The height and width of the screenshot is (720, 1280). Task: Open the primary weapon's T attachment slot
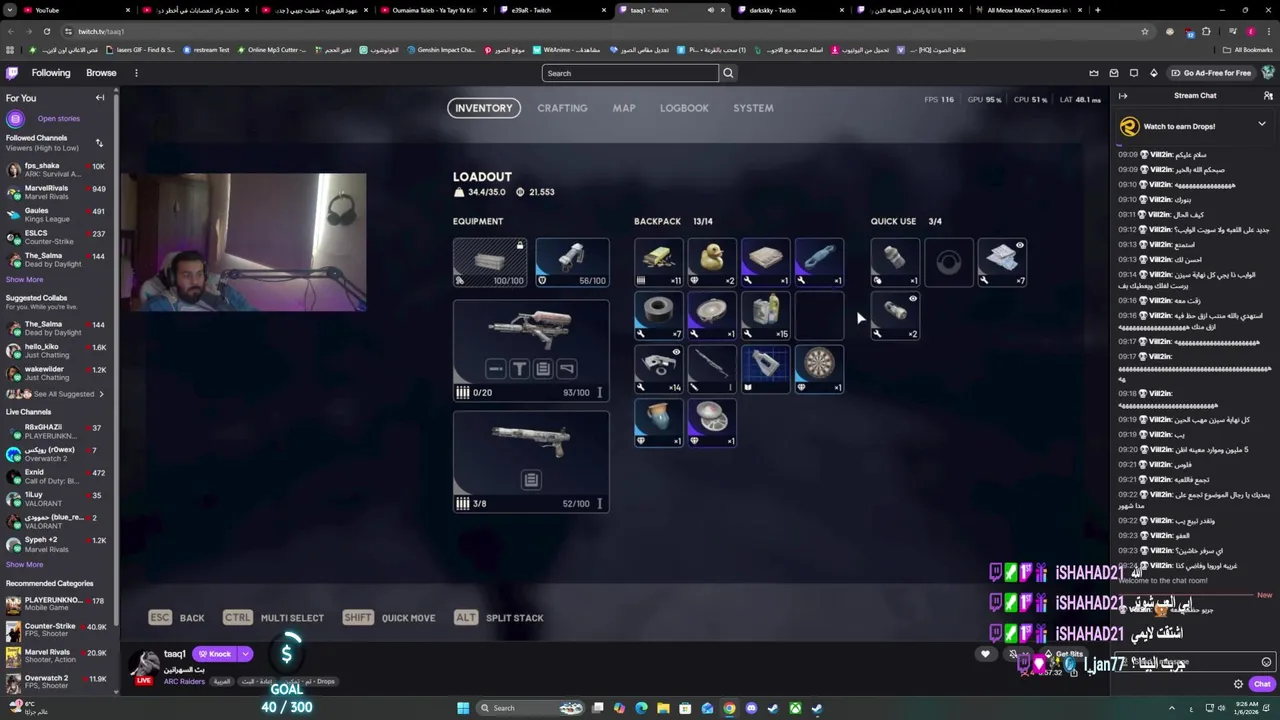pyautogui.click(x=519, y=369)
